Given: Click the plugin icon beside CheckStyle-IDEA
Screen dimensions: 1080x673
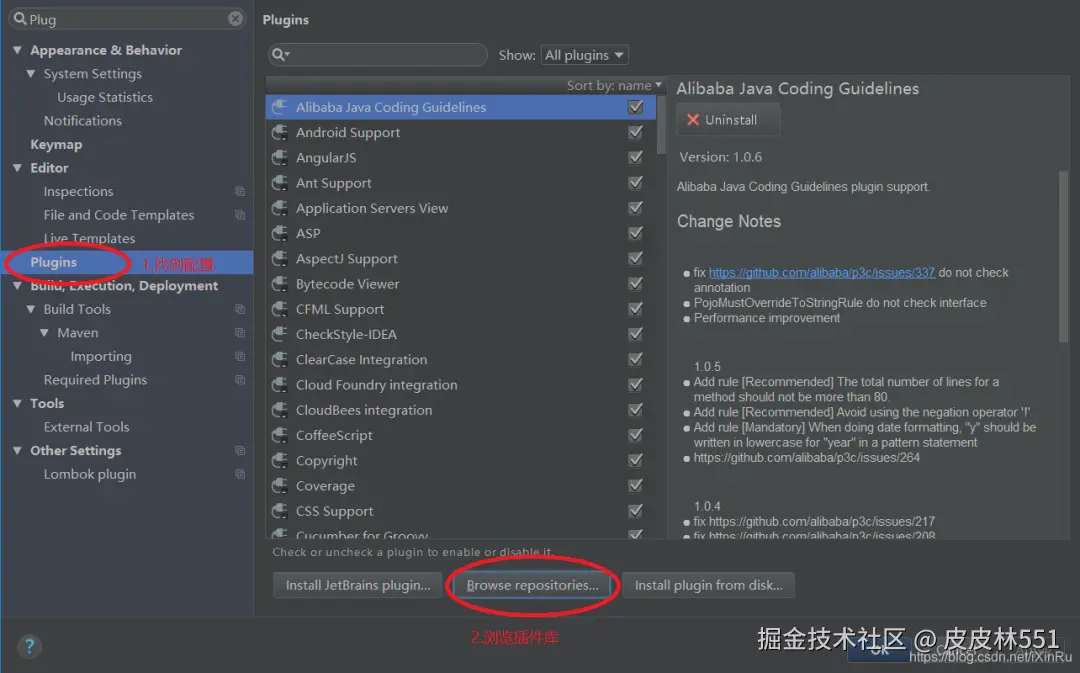Looking at the screenshot, I should [280, 335].
